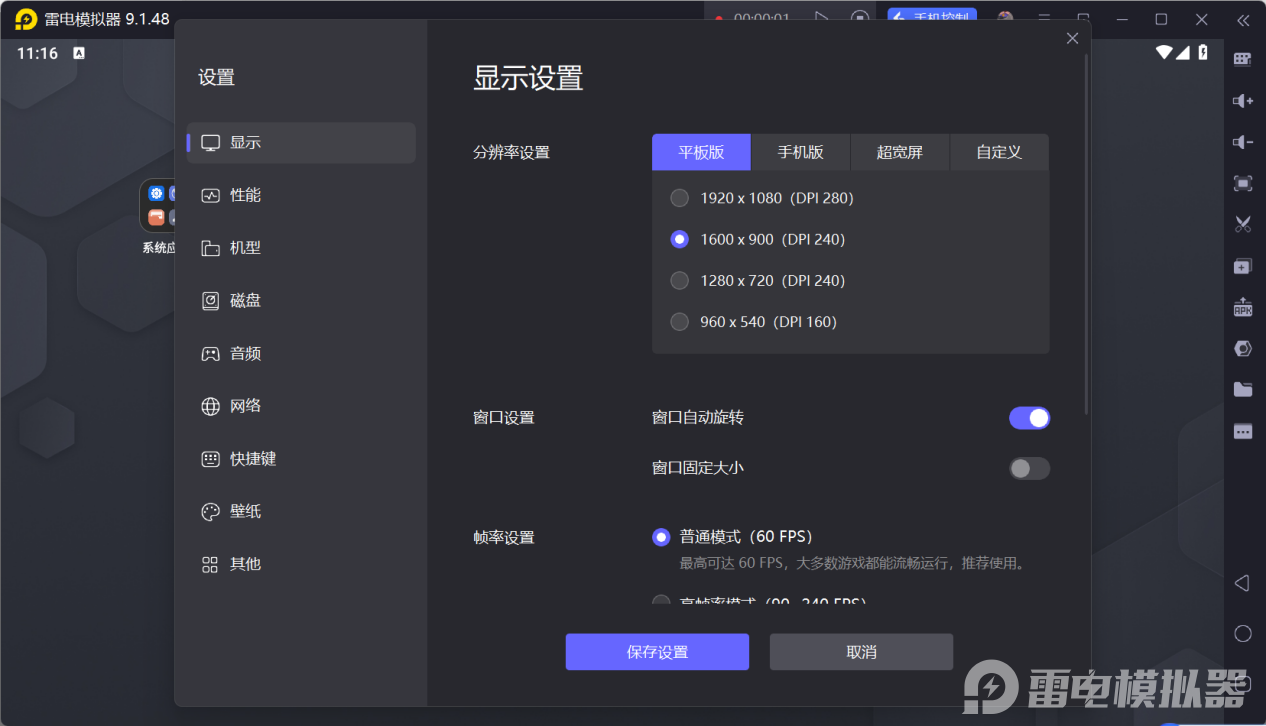Switch to the 超宽屏 resolution tab
The image size is (1266, 726).
[900, 152]
